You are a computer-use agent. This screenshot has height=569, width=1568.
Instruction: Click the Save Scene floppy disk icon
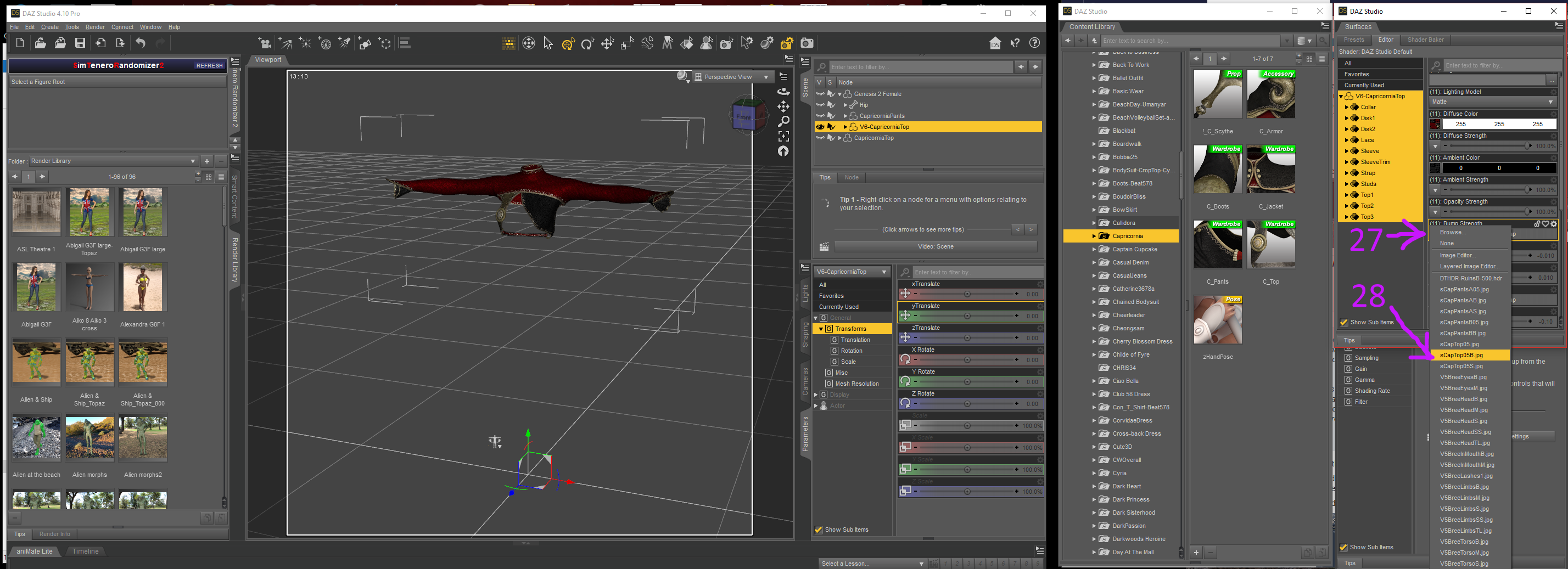[x=80, y=43]
